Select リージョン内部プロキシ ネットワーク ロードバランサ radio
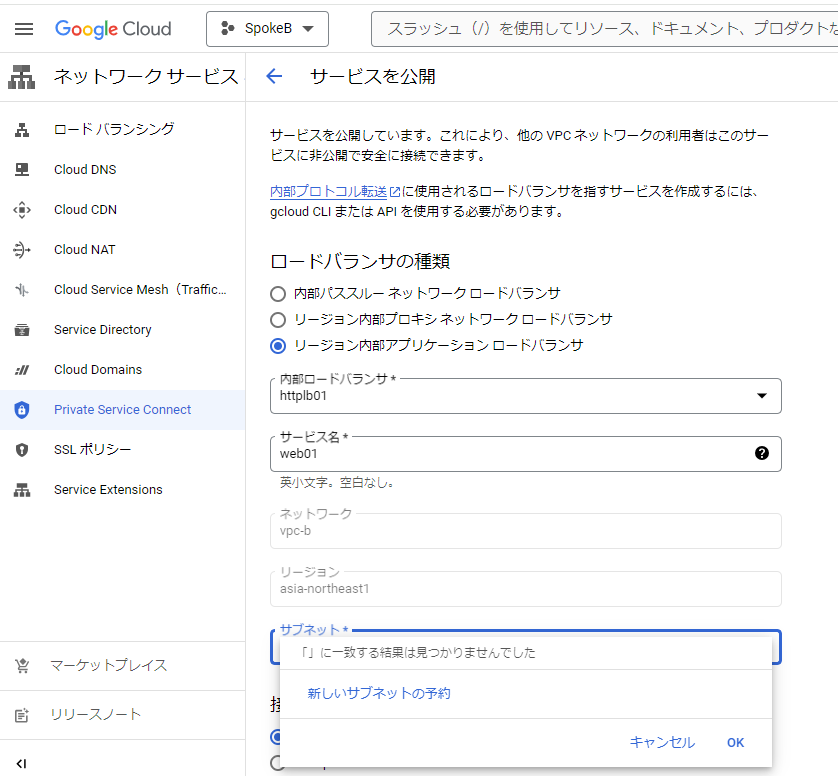 pos(278,320)
